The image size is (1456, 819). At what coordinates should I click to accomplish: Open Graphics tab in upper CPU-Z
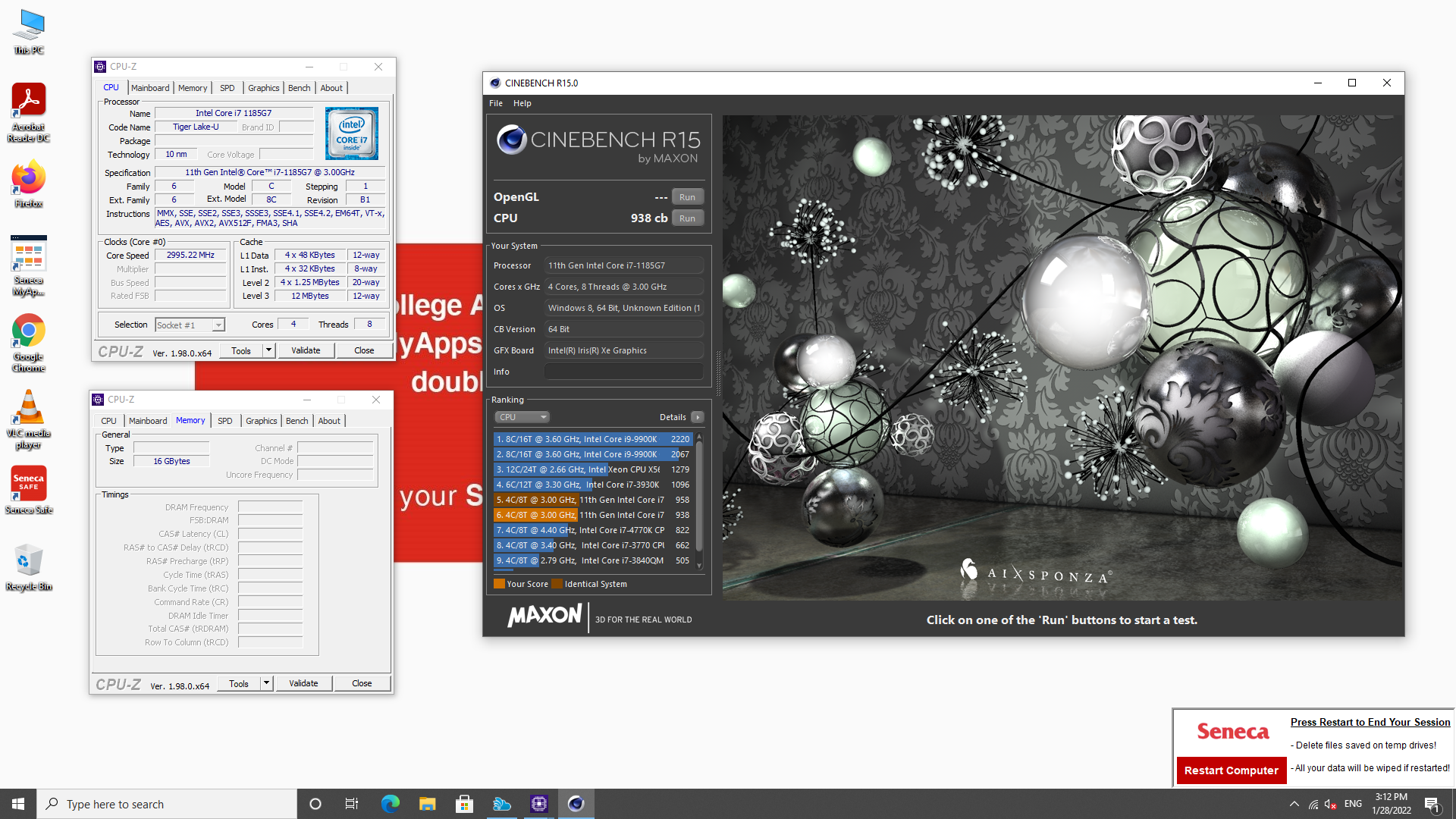click(x=264, y=88)
